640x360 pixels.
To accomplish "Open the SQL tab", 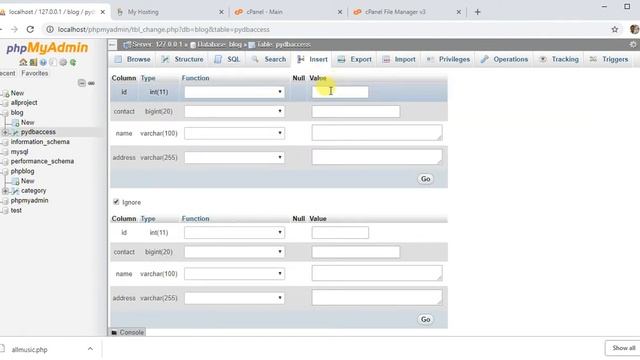I will point(227,59).
